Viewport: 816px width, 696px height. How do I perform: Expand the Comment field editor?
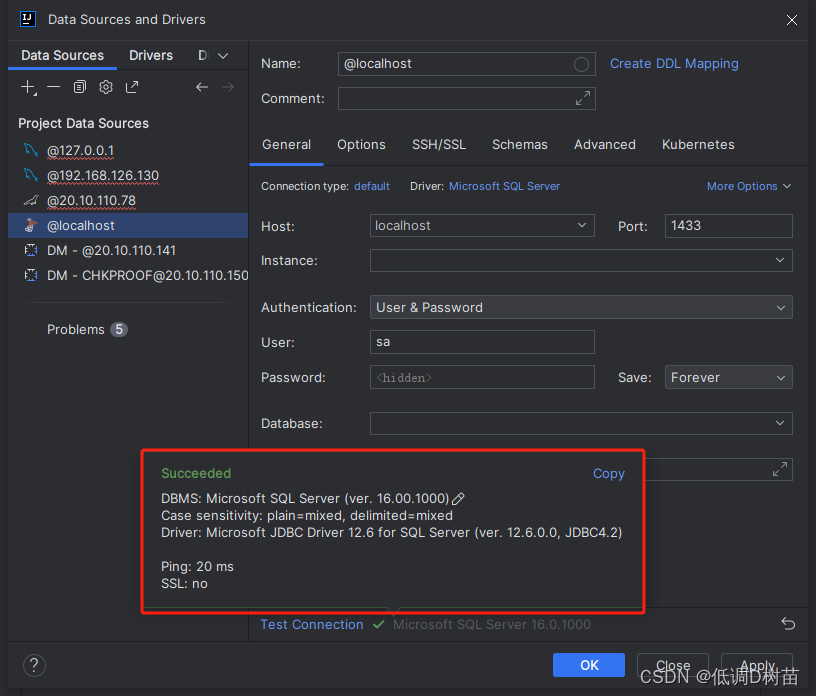[582, 98]
